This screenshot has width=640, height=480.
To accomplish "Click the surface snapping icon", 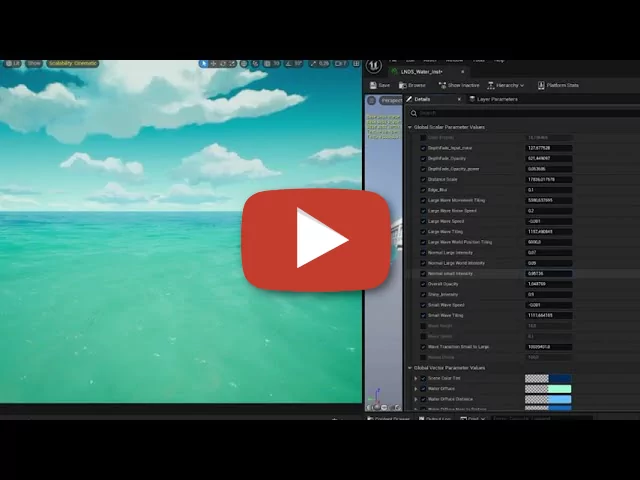I will [x=256, y=64].
